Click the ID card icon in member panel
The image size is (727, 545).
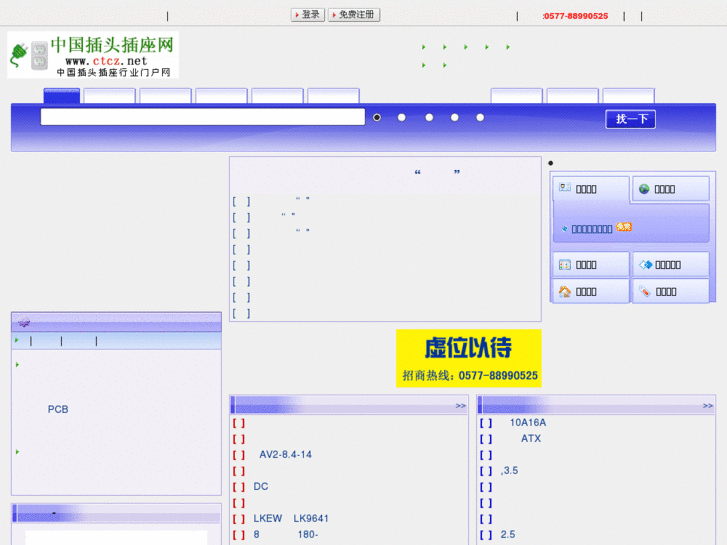tap(565, 188)
